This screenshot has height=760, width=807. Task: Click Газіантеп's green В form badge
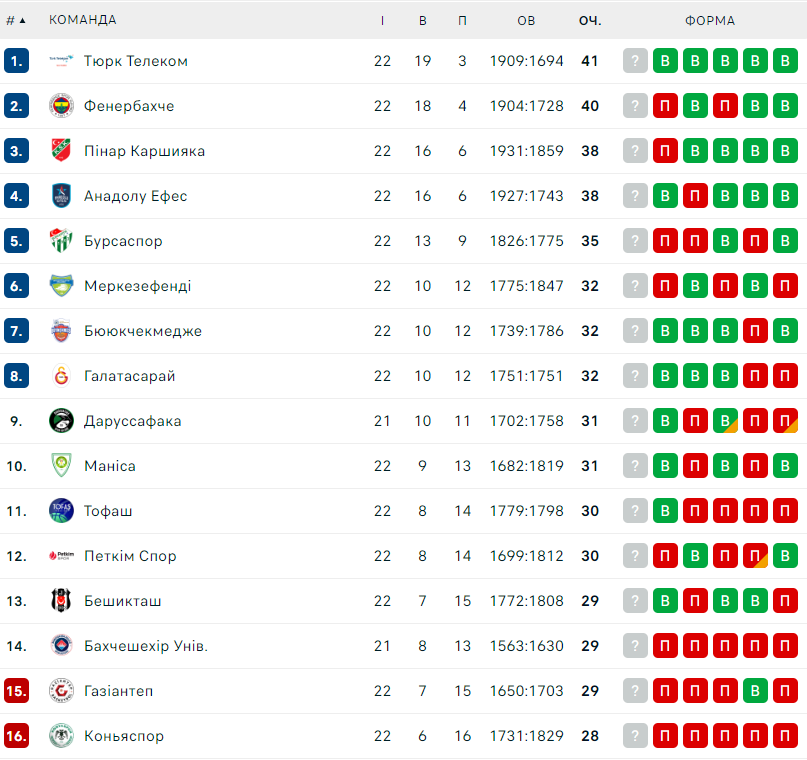755,691
